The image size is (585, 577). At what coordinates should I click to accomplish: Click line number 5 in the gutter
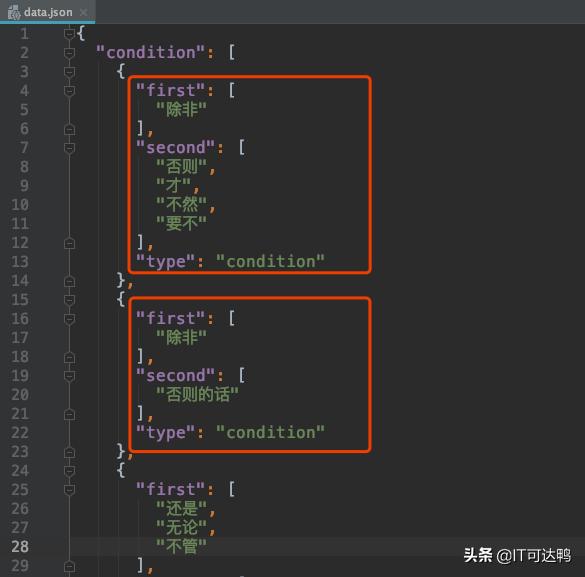tap(24, 110)
